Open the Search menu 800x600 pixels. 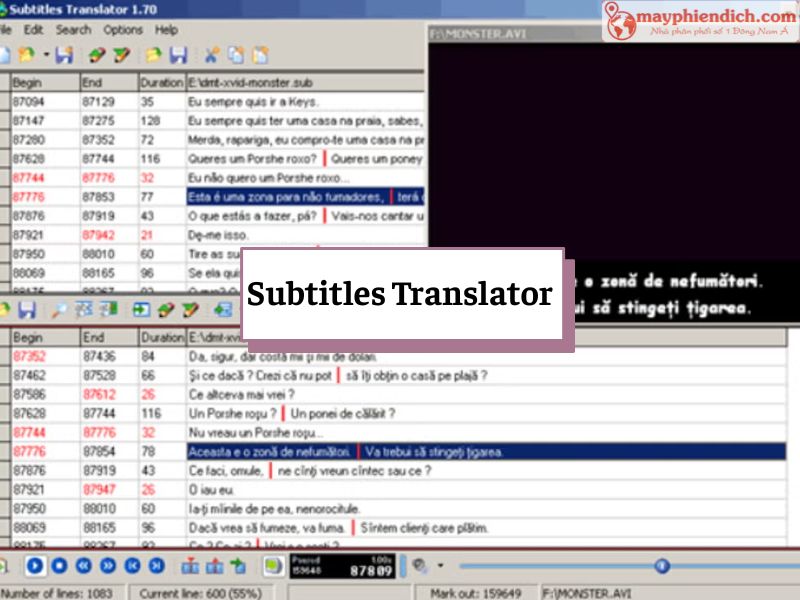click(74, 31)
